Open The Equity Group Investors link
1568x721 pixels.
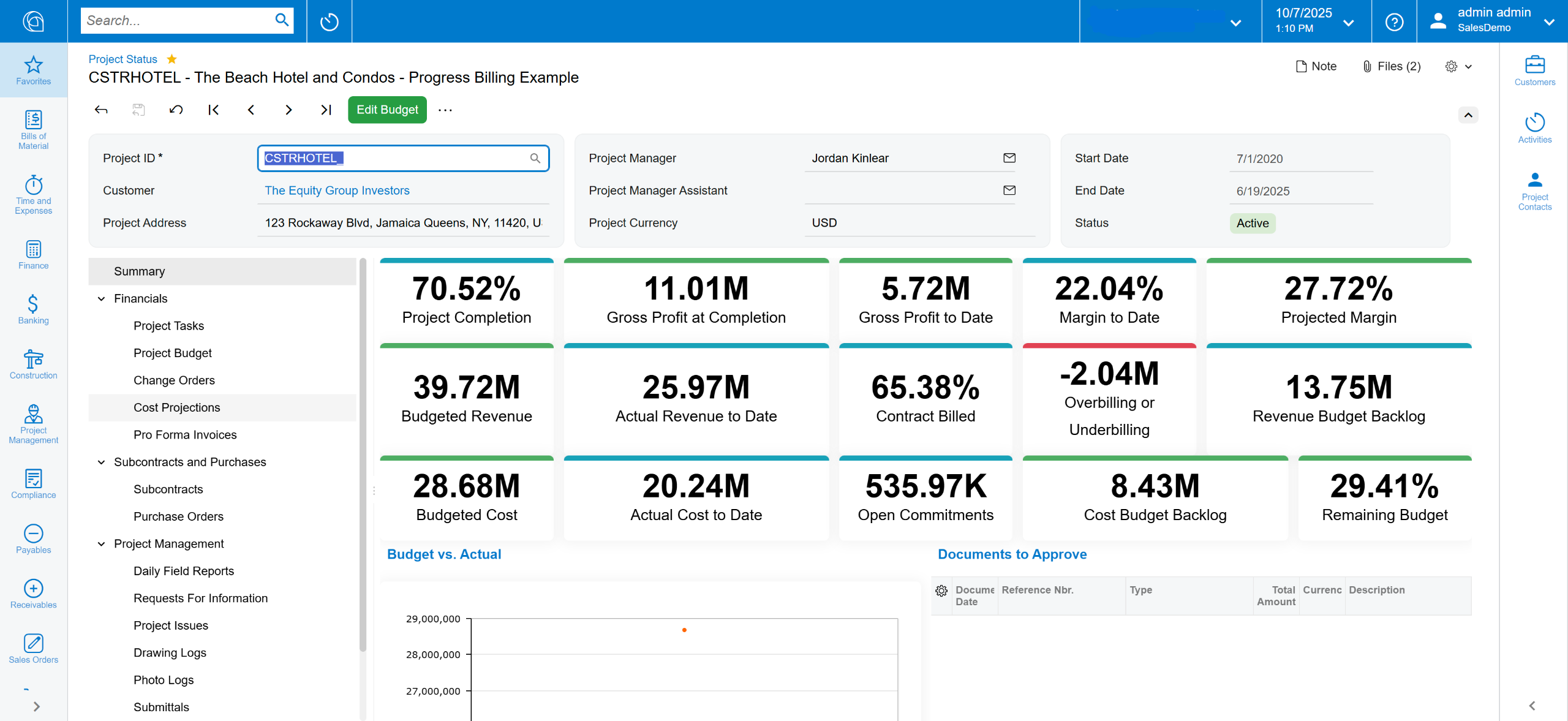click(x=337, y=191)
